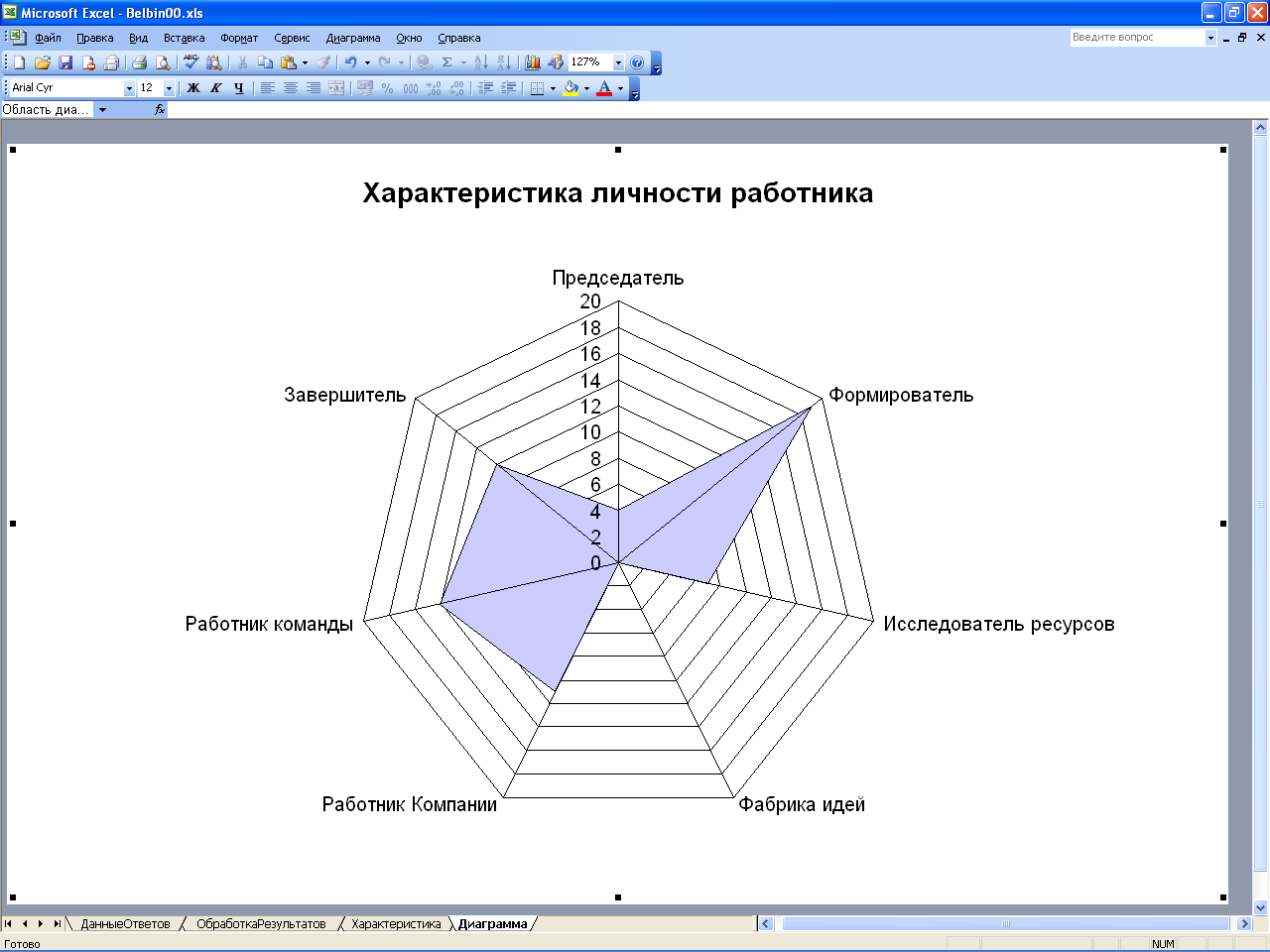Screen dimensions: 1270x952
Task: Click the Permission icon in toolbar
Action: point(88,62)
